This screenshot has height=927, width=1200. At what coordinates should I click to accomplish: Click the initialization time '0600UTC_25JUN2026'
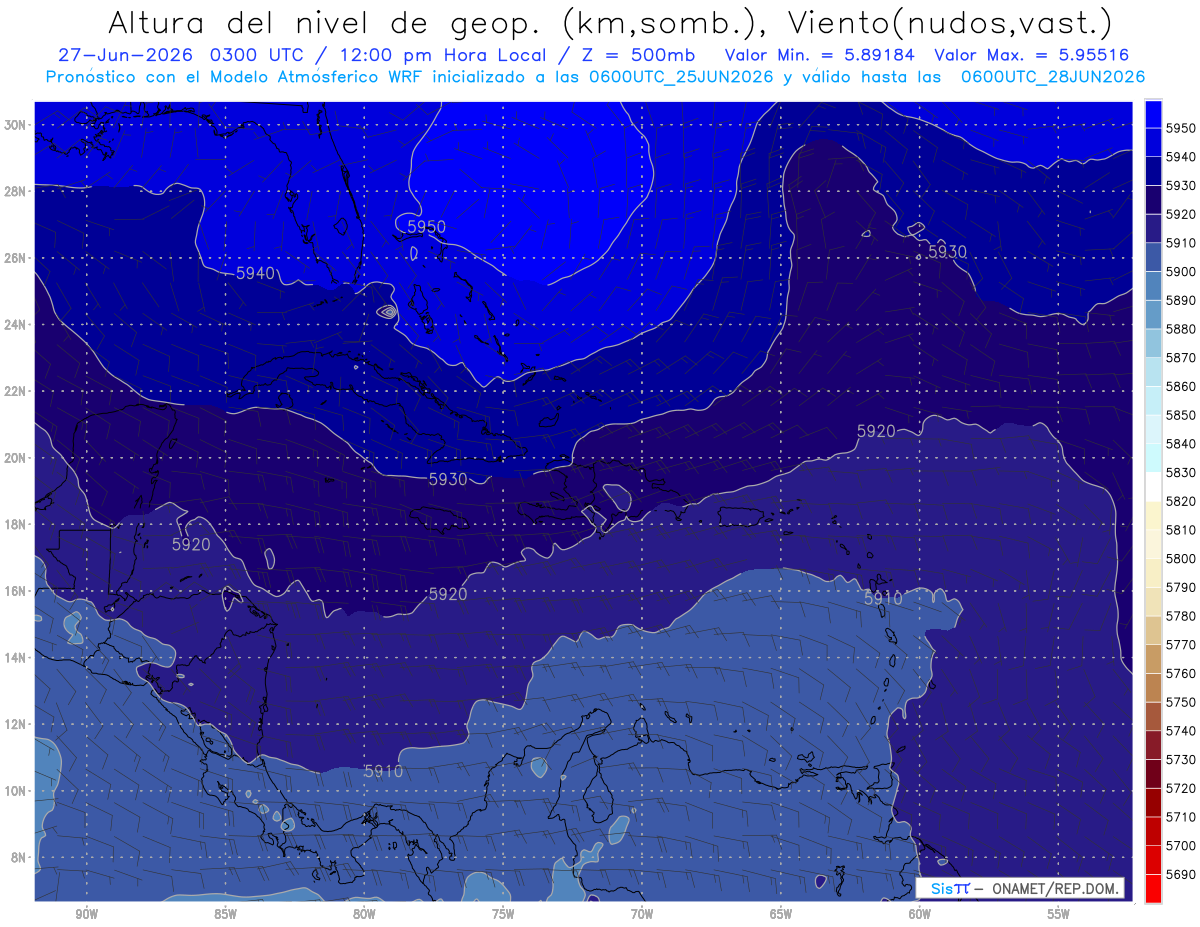(681, 77)
